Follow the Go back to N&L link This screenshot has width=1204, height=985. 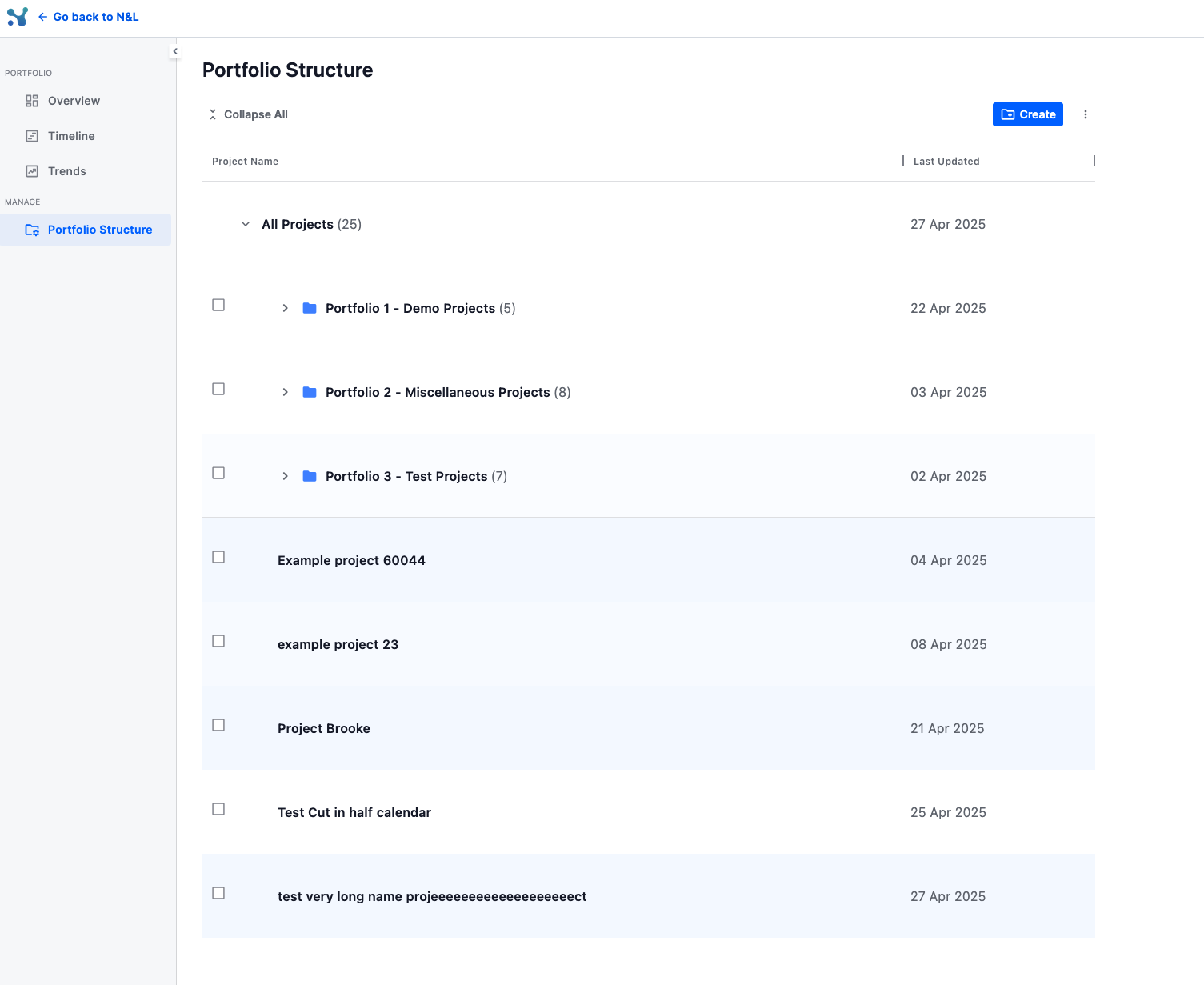tap(95, 17)
